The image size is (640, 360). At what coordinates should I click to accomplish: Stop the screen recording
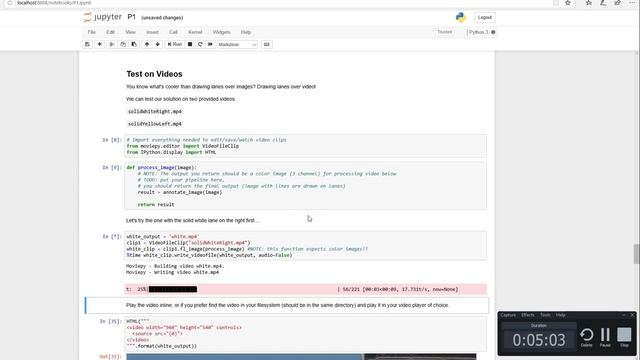(x=624, y=338)
